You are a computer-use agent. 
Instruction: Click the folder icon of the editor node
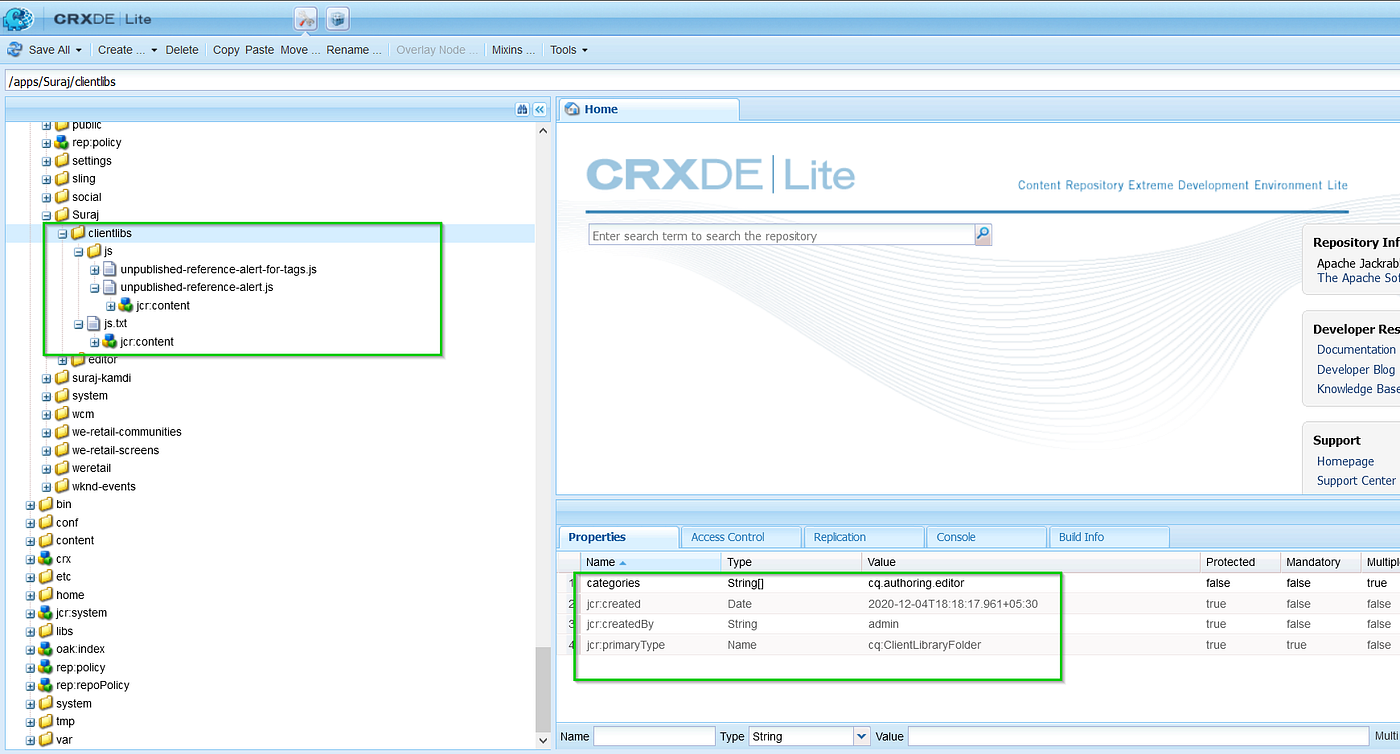(x=78, y=360)
